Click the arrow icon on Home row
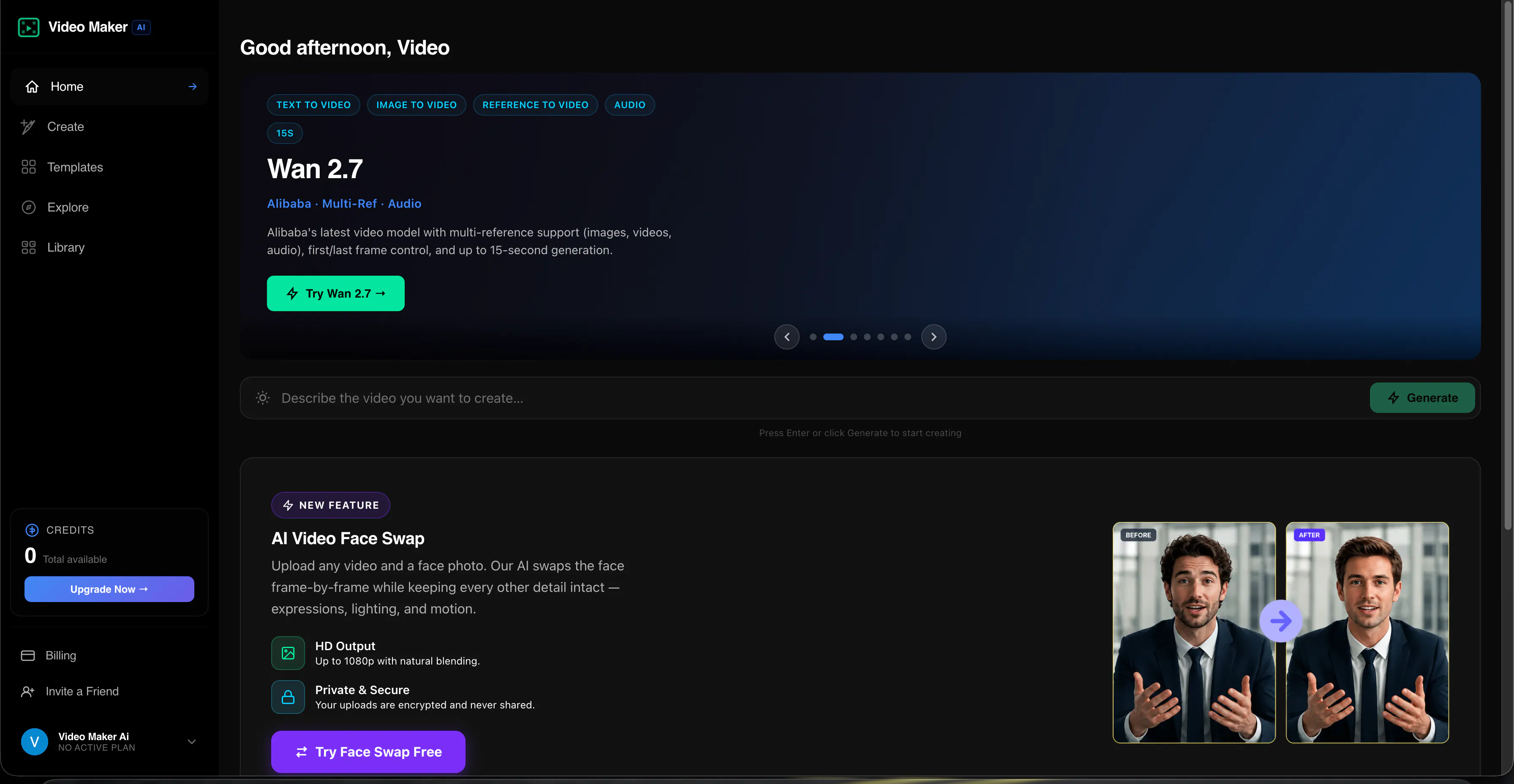Image resolution: width=1514 pixels, height=784 pixels. click(192, 86)
